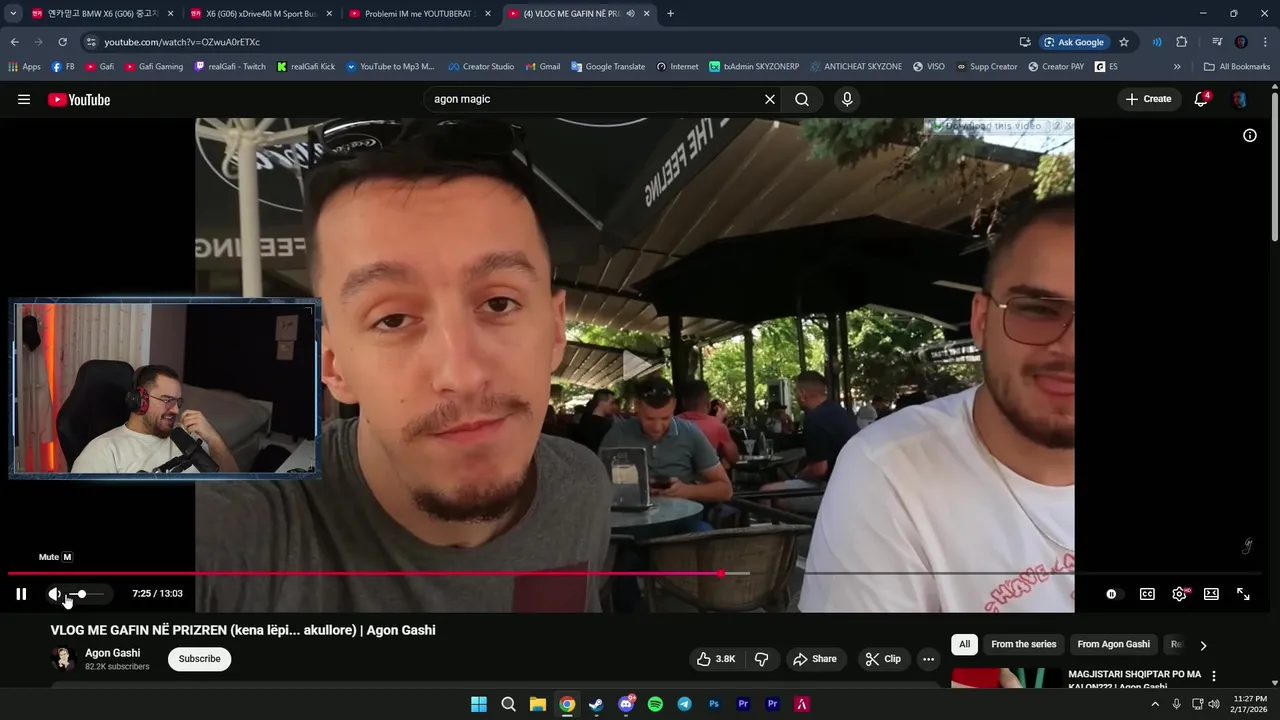Screen dimensions: 1280x720
Task: Dislike this video
Action: pos(762,659)
